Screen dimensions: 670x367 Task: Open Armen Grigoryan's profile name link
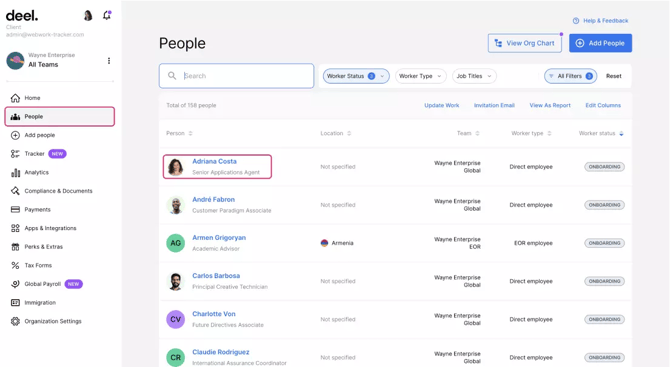click(219, 237)
